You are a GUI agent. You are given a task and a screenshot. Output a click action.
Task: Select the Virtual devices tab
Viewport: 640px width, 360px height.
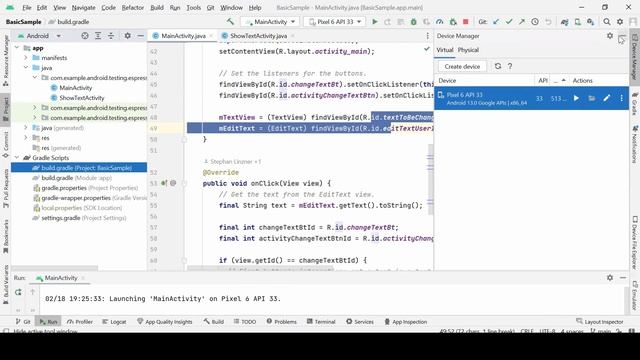[x=444, y=50]
